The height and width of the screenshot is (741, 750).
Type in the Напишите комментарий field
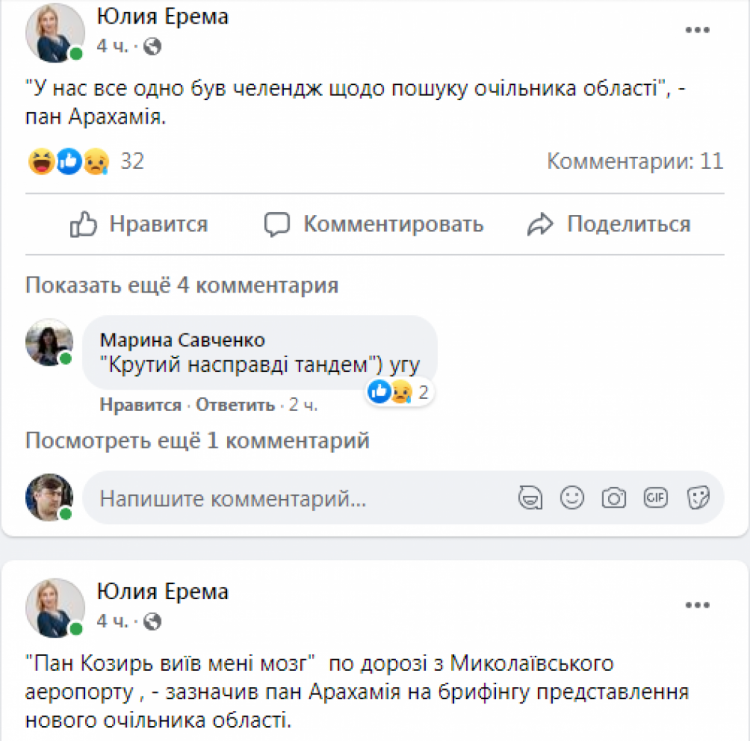(x=300, y=497)
